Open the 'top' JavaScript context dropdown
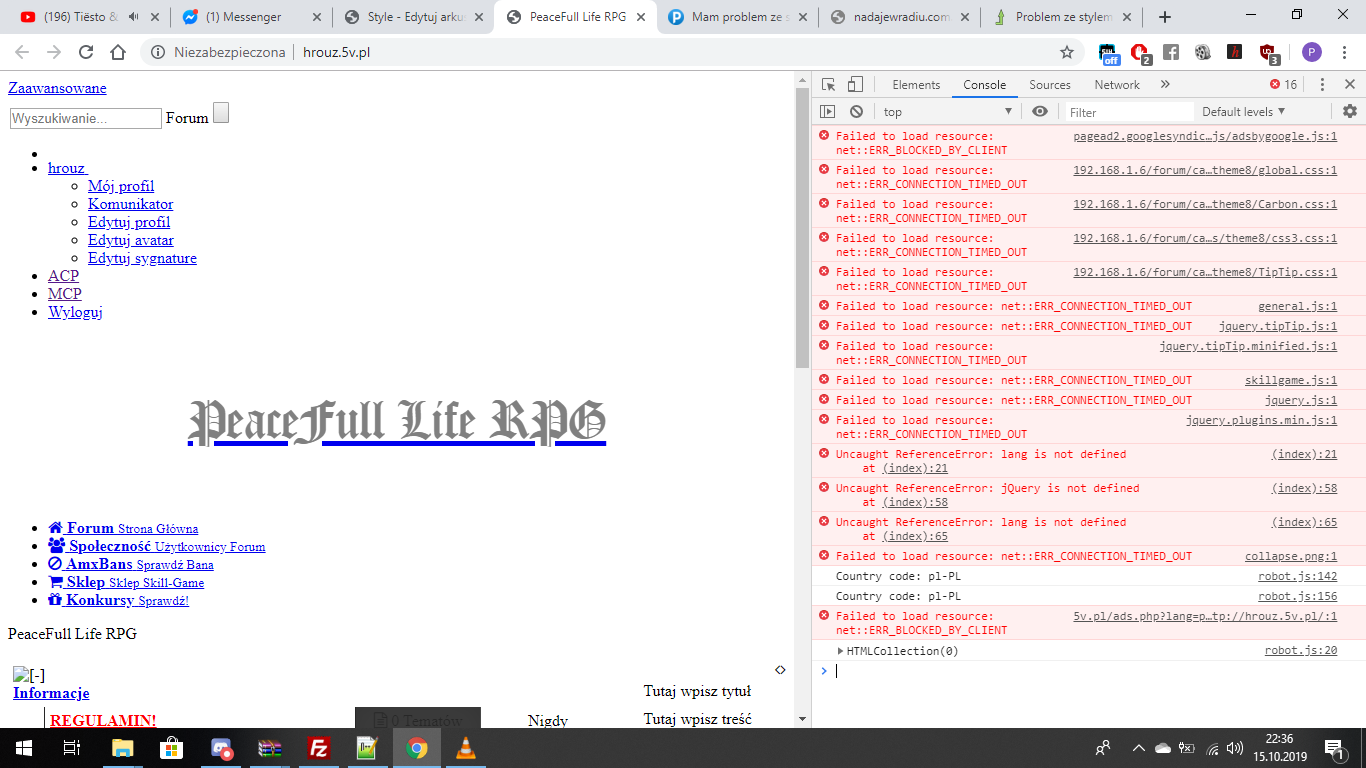Viewport: 1366px width, 768px height. pyautogui.click(x=947, y=112)
